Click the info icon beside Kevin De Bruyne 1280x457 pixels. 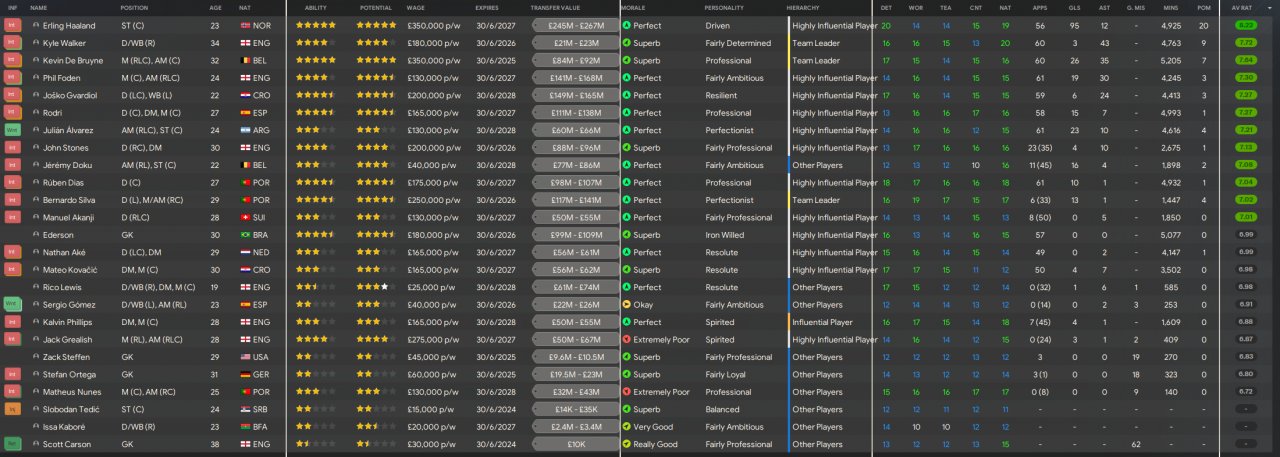36,60
